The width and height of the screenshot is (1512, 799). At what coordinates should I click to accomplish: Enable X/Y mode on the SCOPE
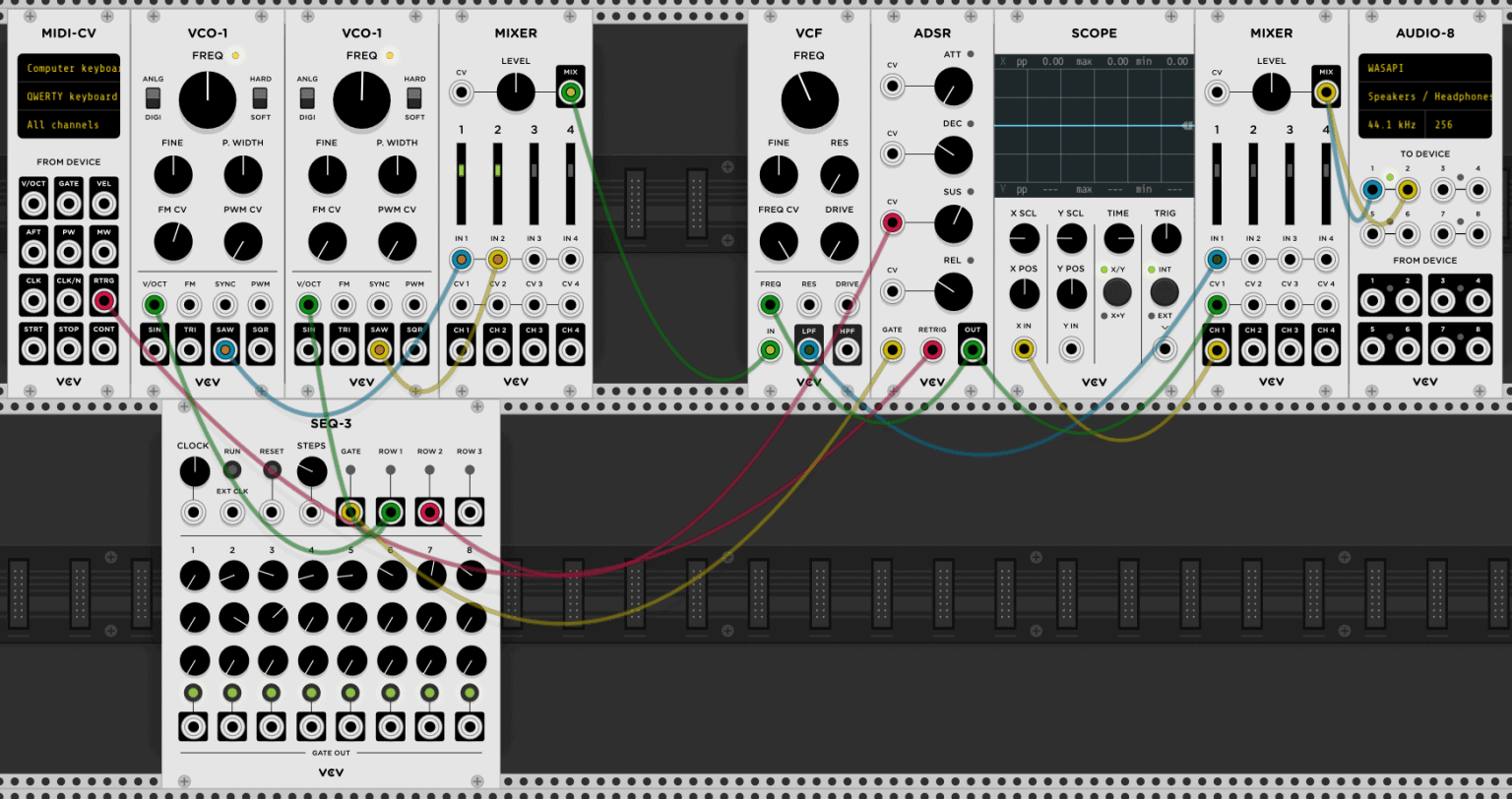tap(1119, 289)
